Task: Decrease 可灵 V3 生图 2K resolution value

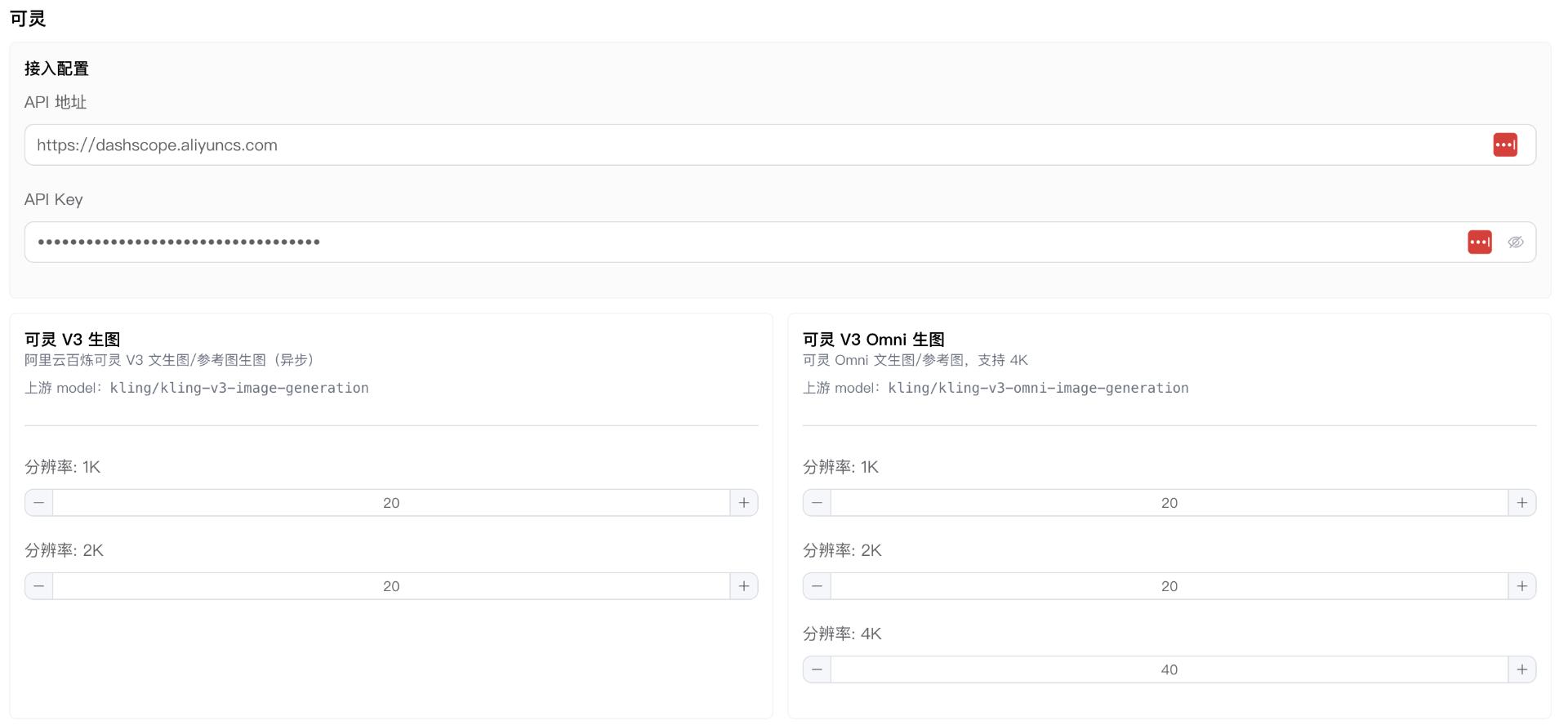Action: 39,586
